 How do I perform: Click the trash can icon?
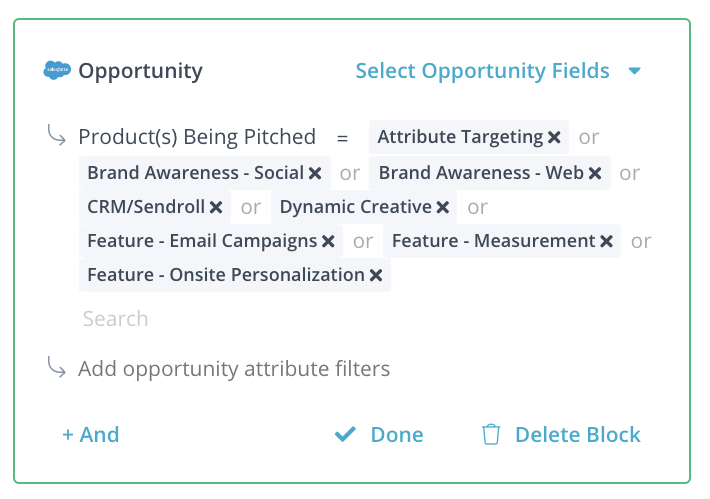pyautogui.click(x=491, y=435)
